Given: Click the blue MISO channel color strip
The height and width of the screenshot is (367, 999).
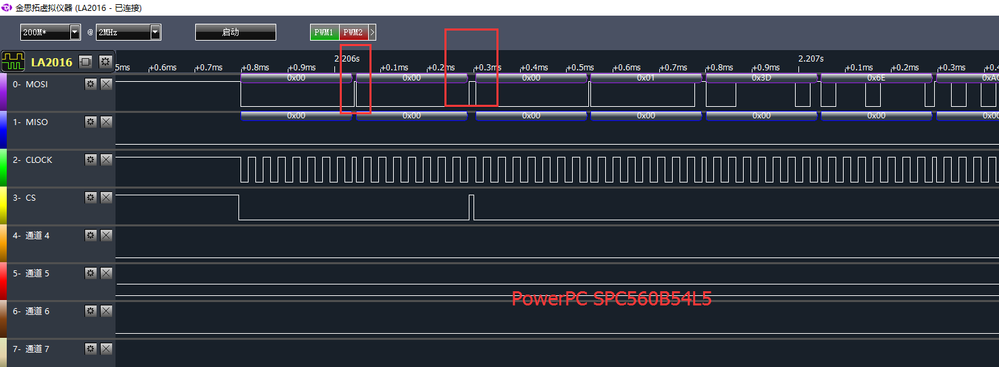Looking at the screenshot, I should (3, 129).
